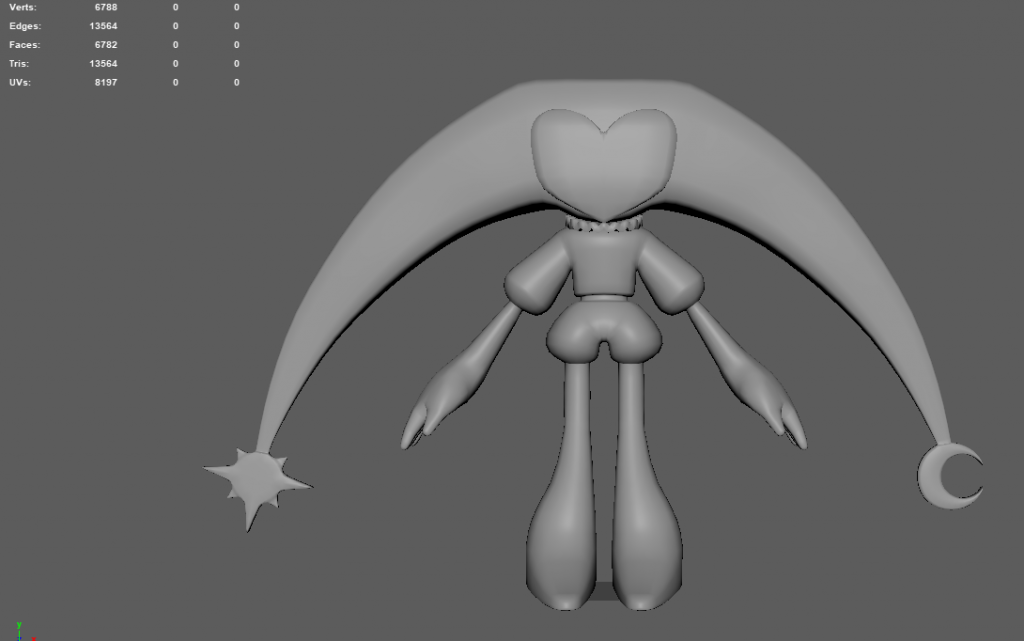This screenshot has width=1024, height=641.
Task: Click the 13564 value in the Tris row
Action: coord(103,64)
